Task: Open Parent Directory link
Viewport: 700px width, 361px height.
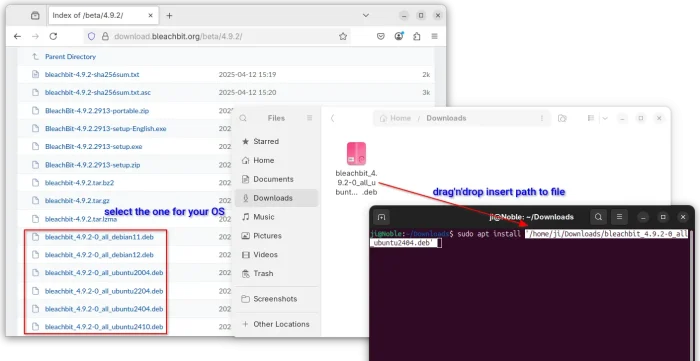Action: point(70,57)
